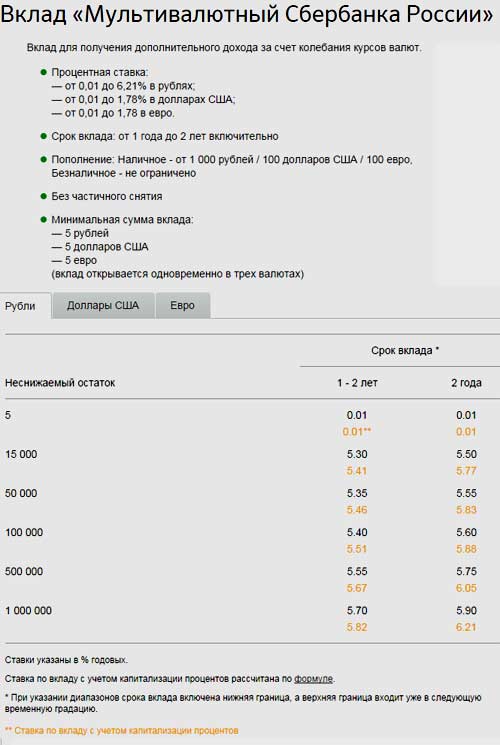500x745 pixels.
Task: Click the 1 - 2 лет column header
Action: tap(357, 383)
